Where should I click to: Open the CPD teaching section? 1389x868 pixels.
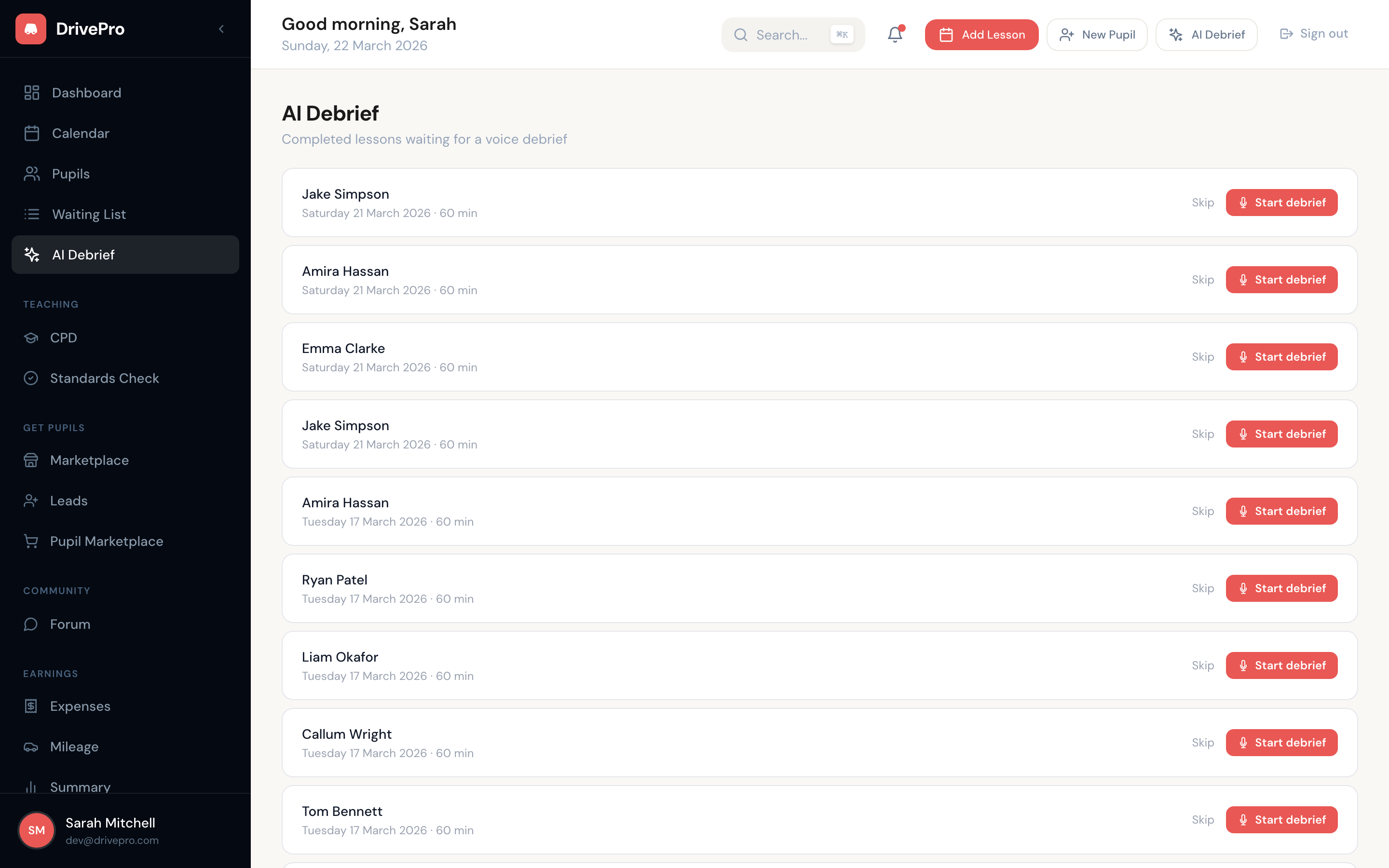click(x=63, y=338)
